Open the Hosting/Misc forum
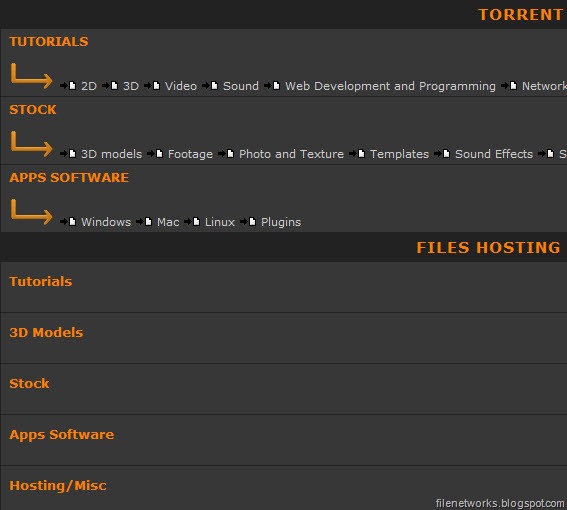The height and width of the screenshot is (510, 567). click(58, 485)
